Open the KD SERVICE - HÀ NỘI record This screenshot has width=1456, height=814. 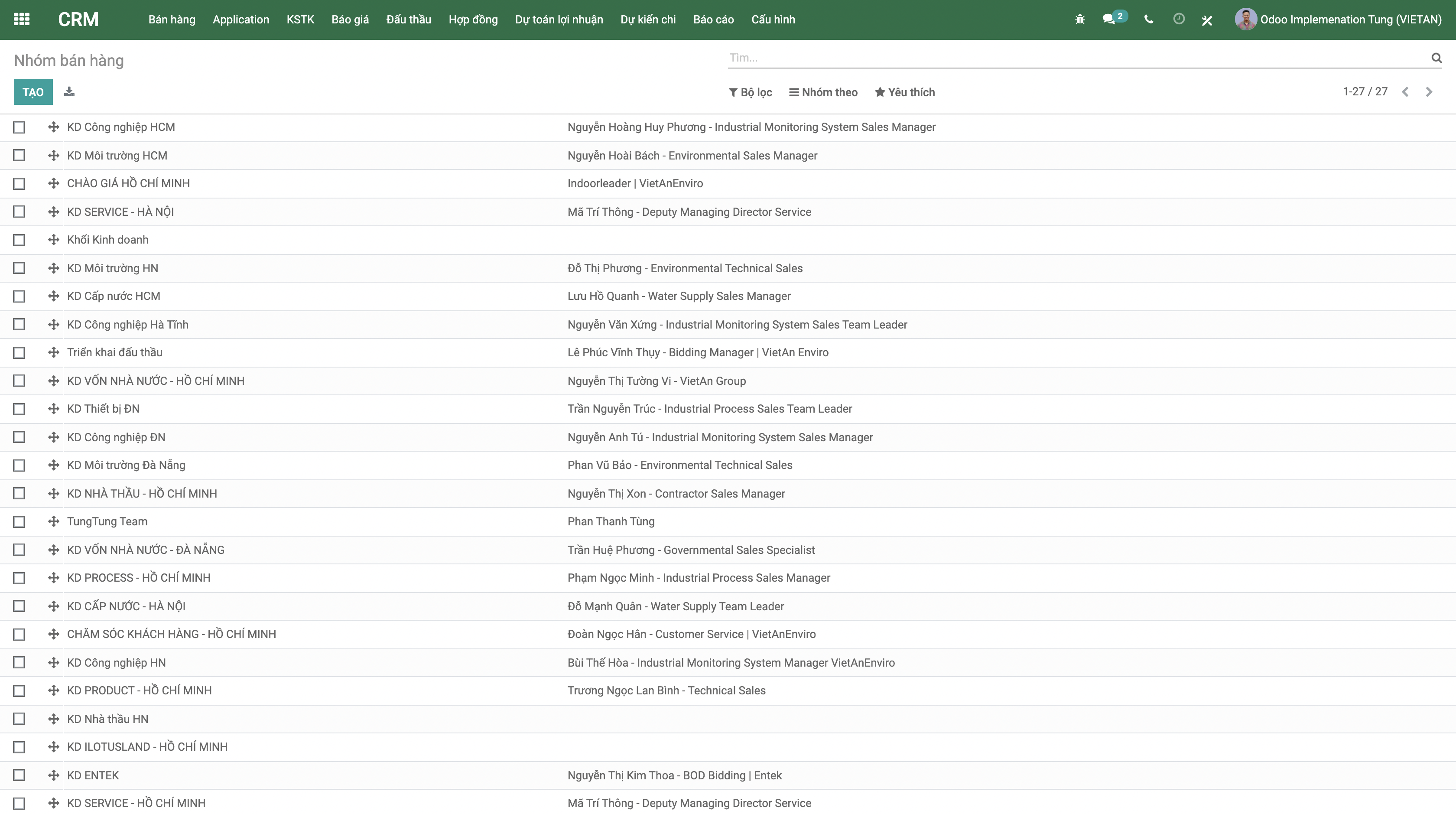(x=120, y=212)
